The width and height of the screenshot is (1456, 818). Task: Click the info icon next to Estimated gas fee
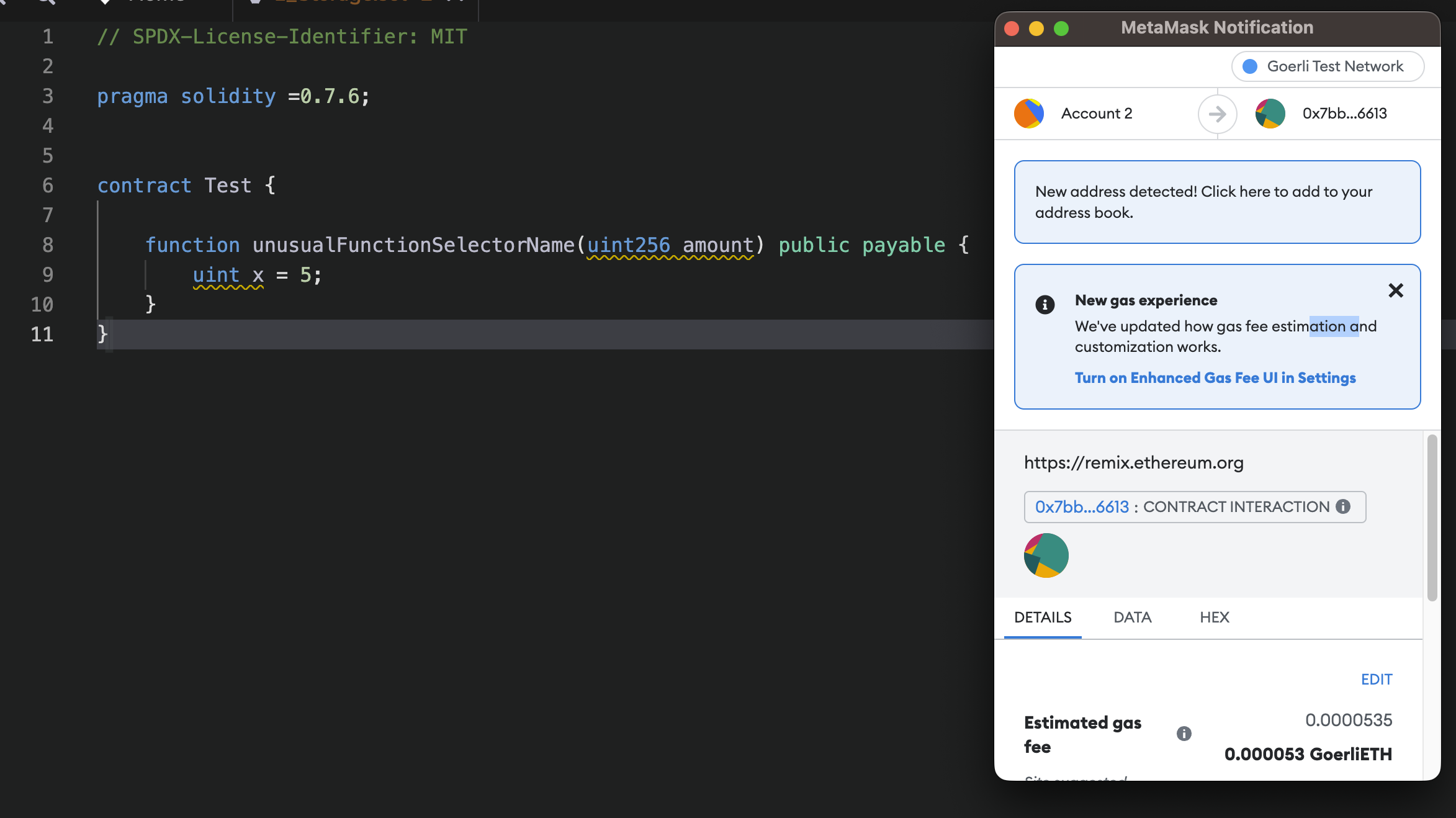coord(1184,734)
